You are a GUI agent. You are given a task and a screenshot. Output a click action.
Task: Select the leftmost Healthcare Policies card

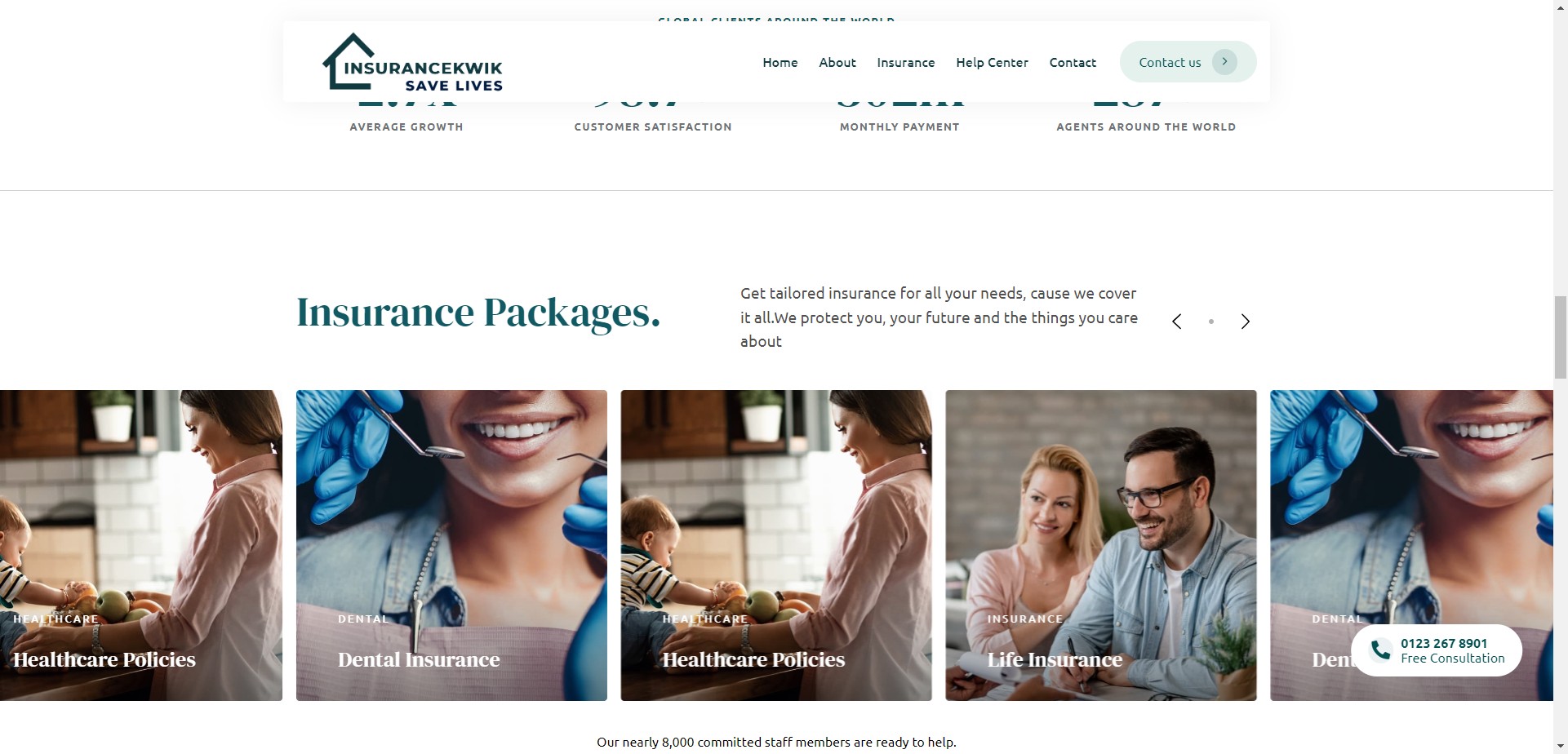(x=141, y=545)
